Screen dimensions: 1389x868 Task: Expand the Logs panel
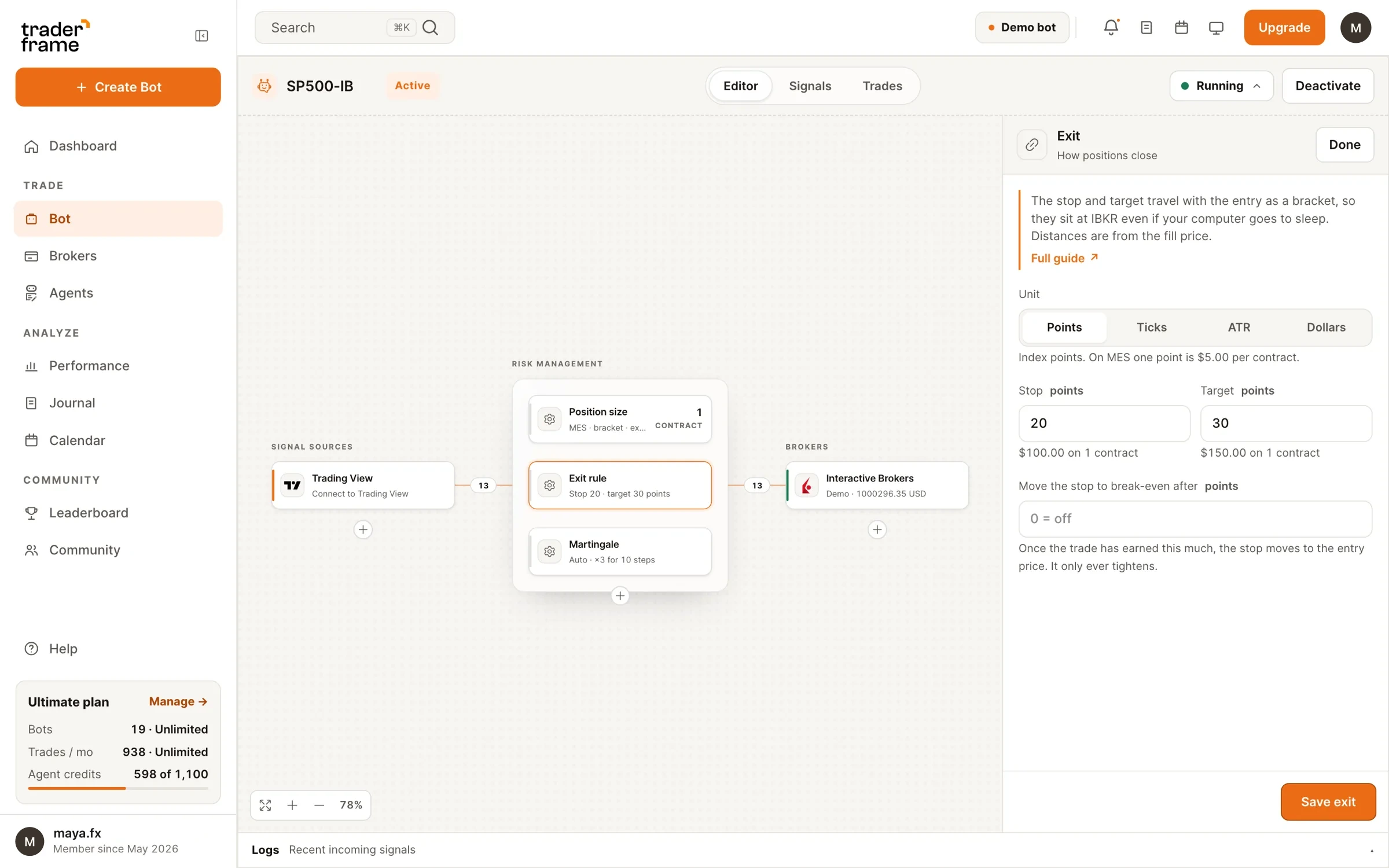click(1371, 850)
